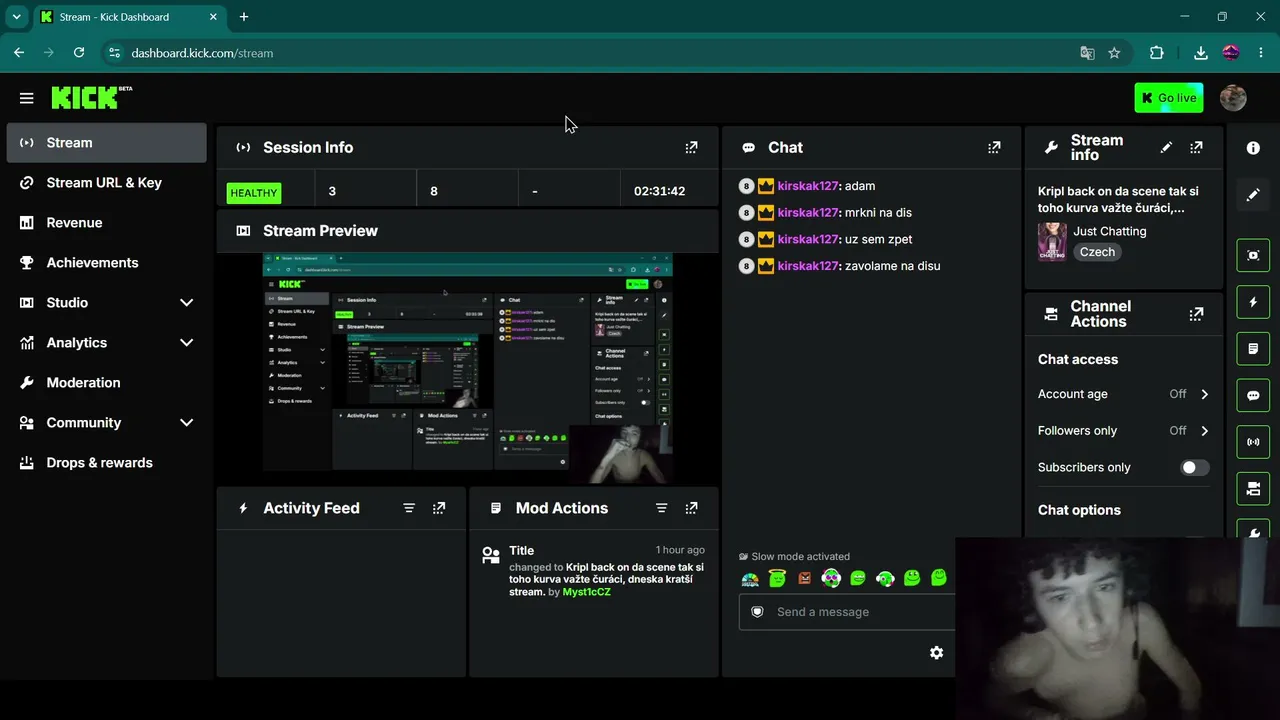Viewport: 1280px width, 720px height.
Task: Toggle the lightning activity feed widget in right rail
Action: click(x=1253, y=302)
